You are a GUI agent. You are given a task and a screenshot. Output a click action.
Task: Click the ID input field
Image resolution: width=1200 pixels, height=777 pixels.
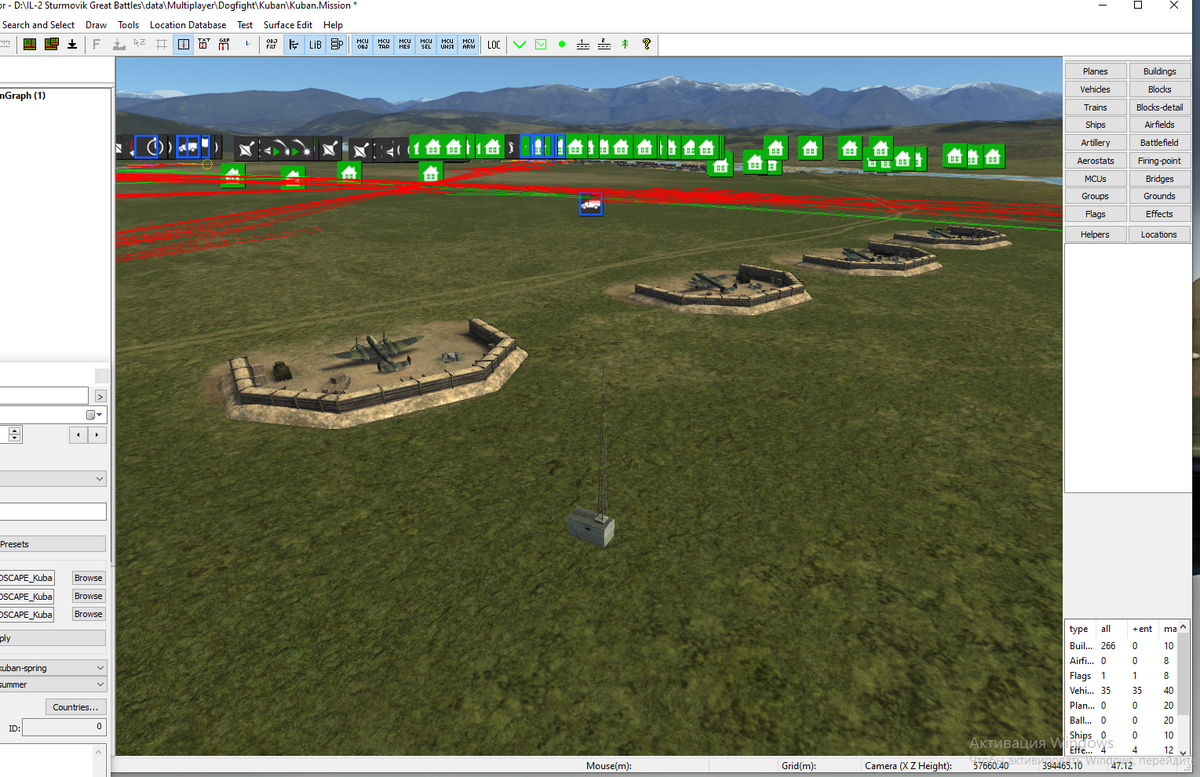pyautogui.click(x=64, y=727)
